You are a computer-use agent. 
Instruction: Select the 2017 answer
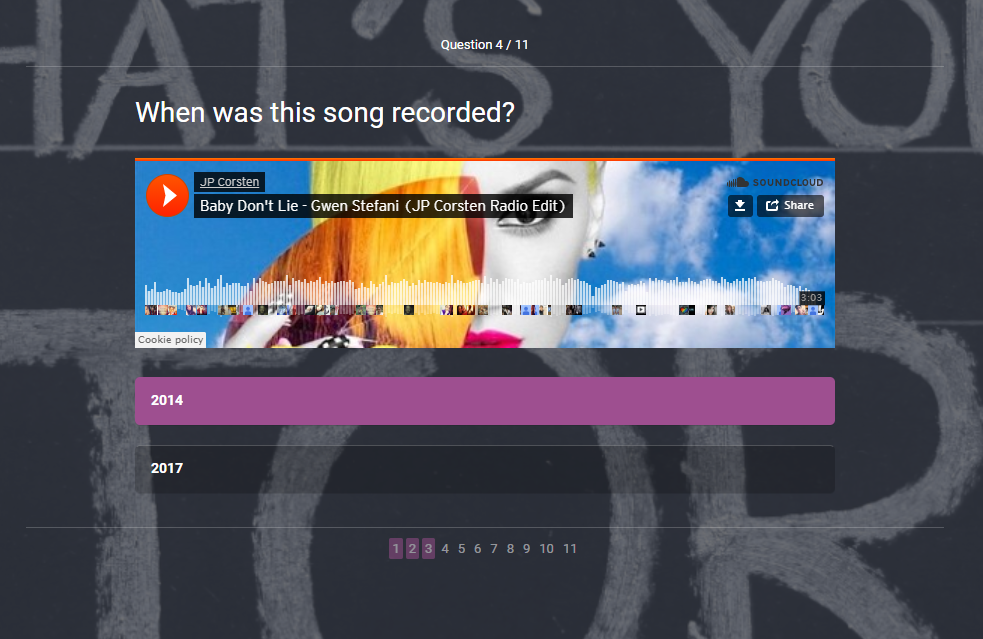[485, 469]
